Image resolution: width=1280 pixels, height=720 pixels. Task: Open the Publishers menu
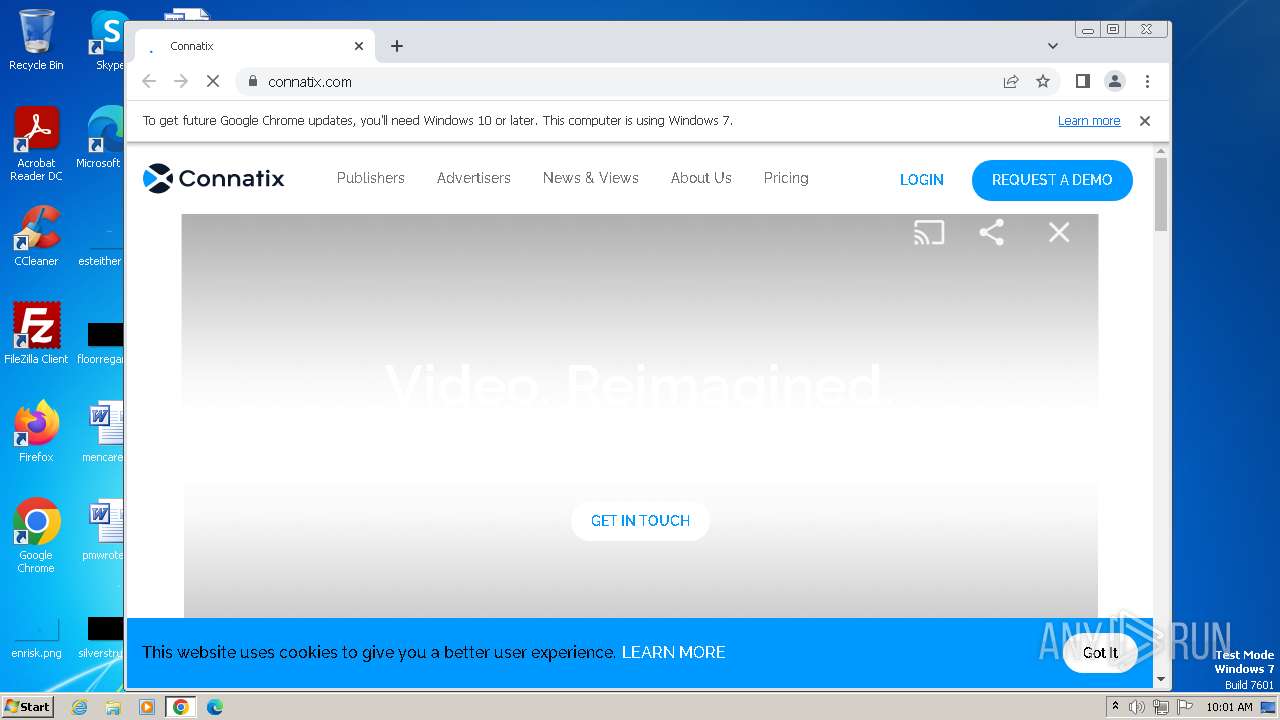point(371,178)
